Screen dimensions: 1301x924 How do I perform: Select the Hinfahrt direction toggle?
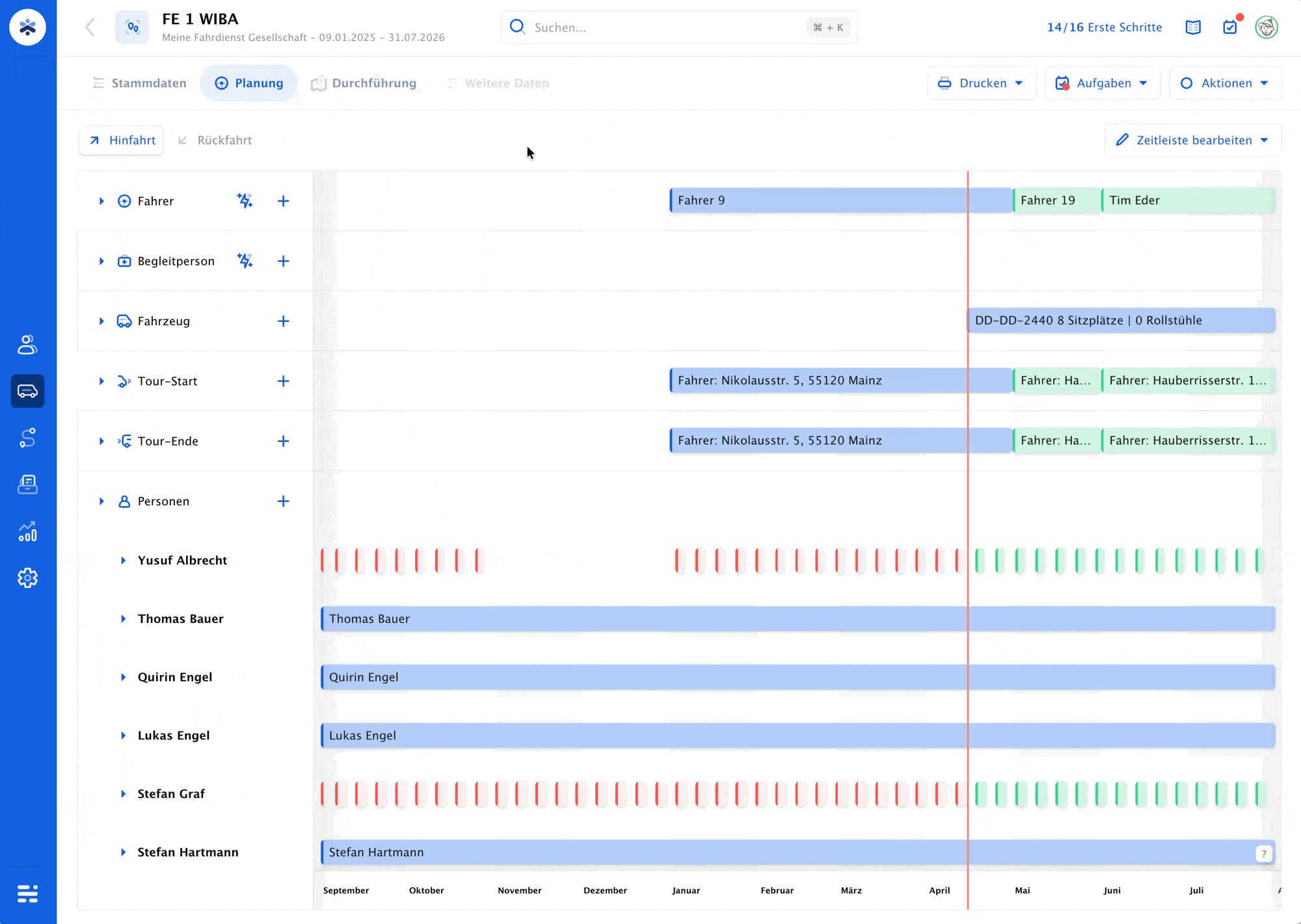coord(122,140)
